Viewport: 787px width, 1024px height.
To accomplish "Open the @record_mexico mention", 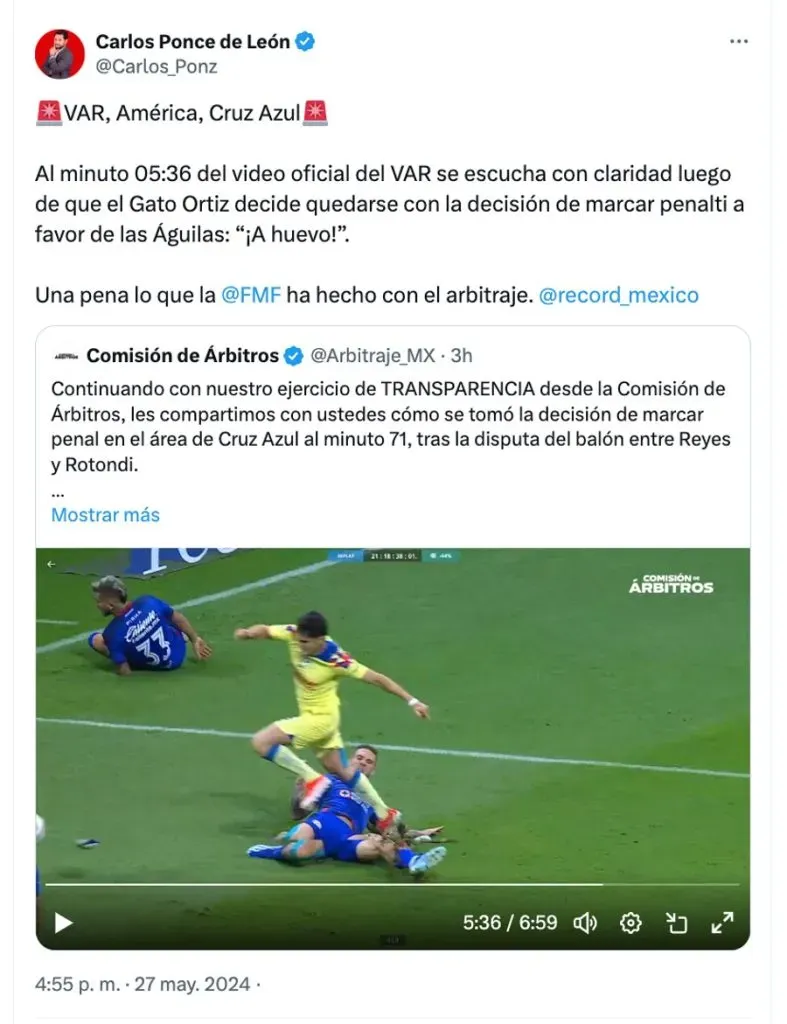I will [x=618, y=295].
